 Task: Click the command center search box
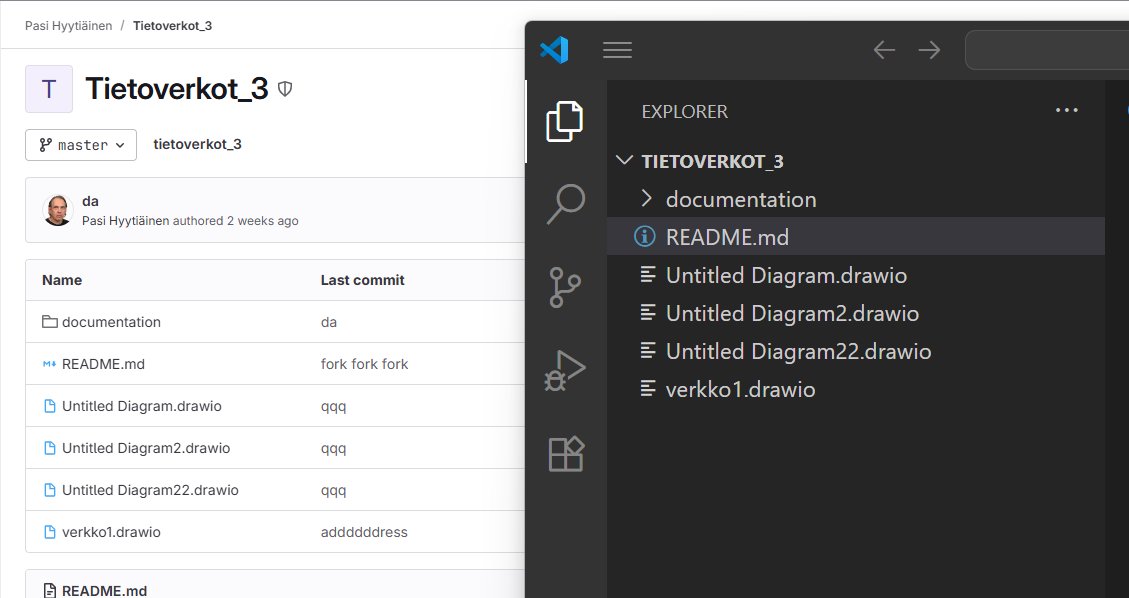coord(1046,50)
